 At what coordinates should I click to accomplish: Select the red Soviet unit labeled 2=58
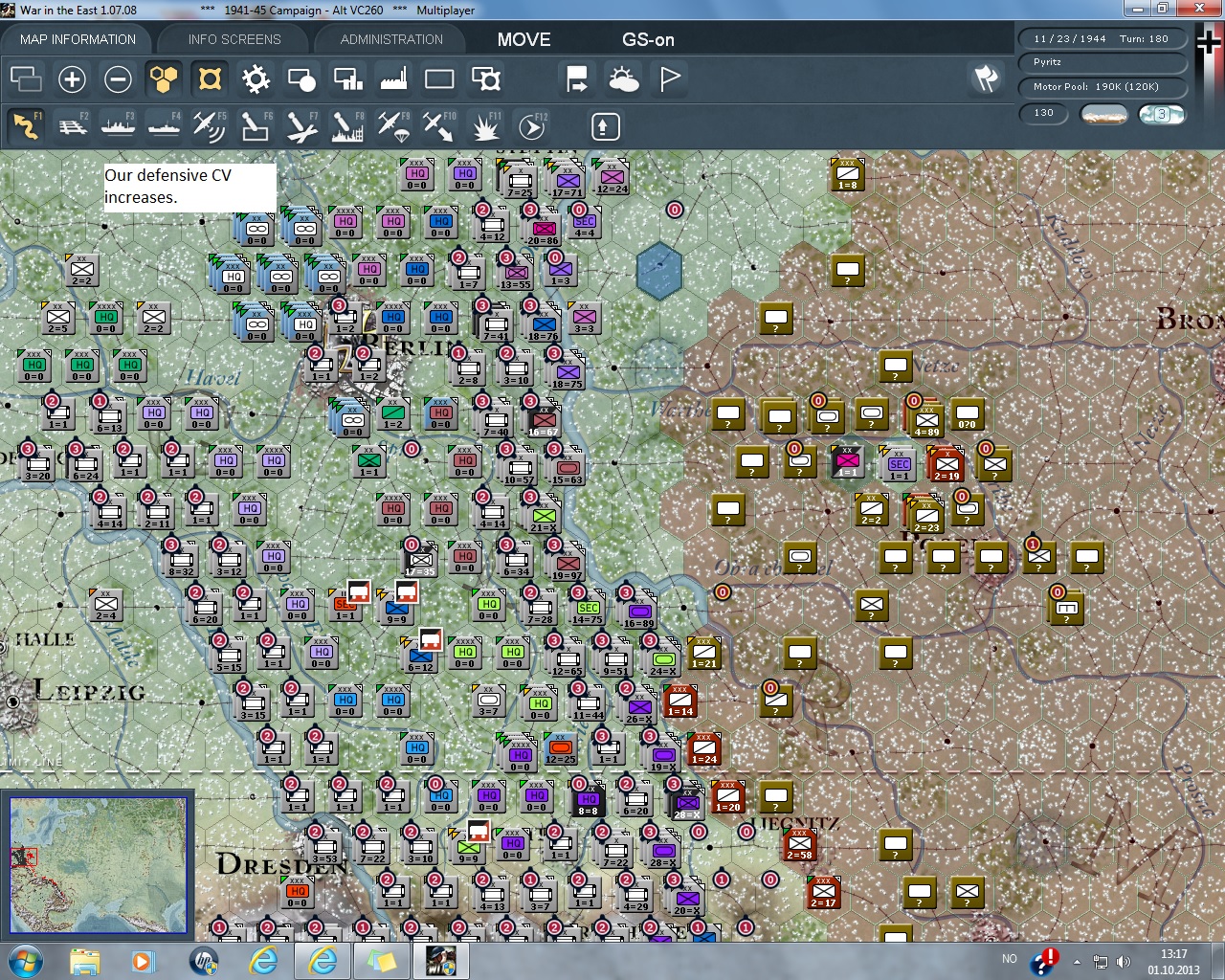coord(799,845)
